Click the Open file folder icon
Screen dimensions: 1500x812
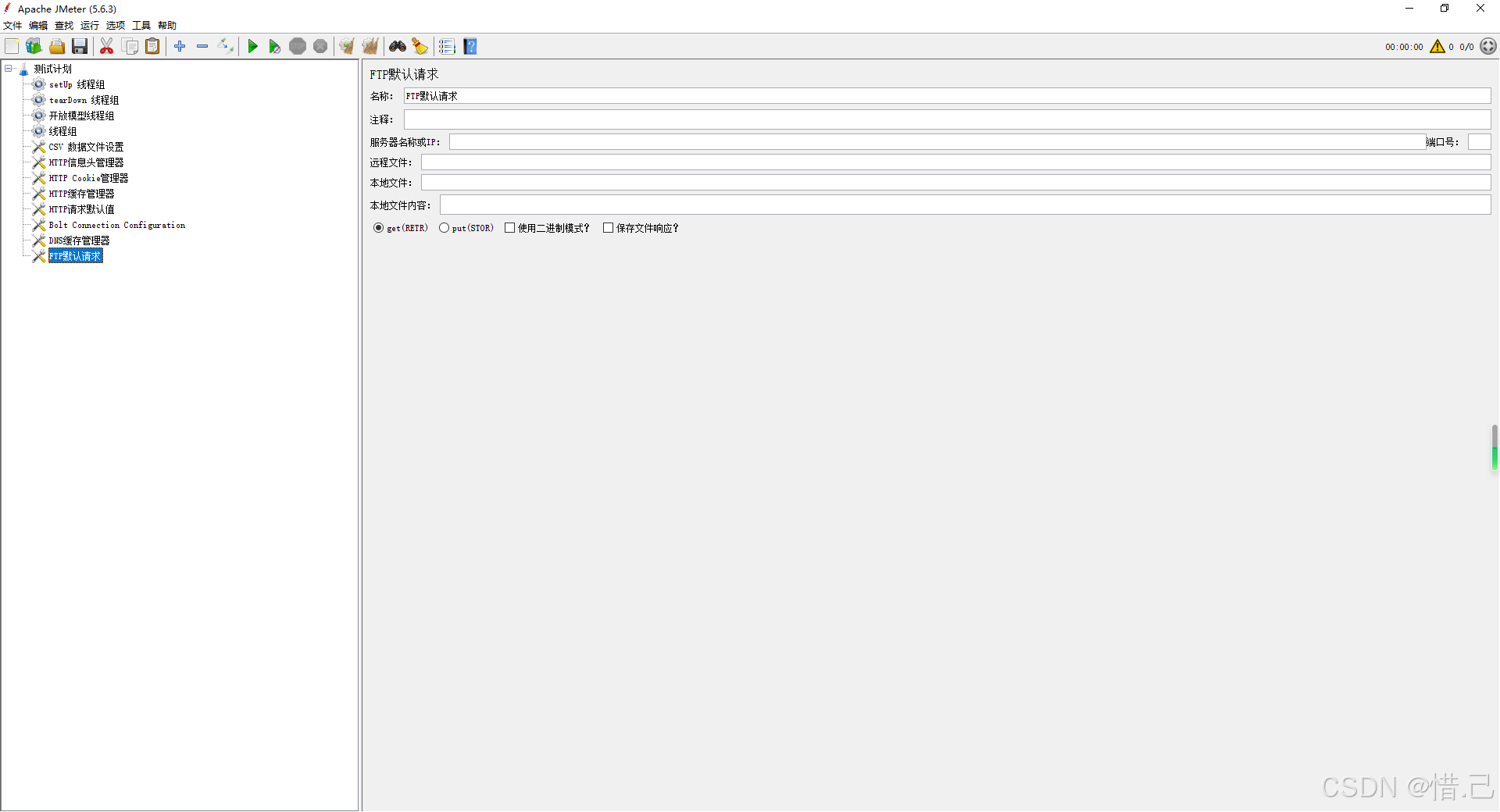(x=57, y=47)
